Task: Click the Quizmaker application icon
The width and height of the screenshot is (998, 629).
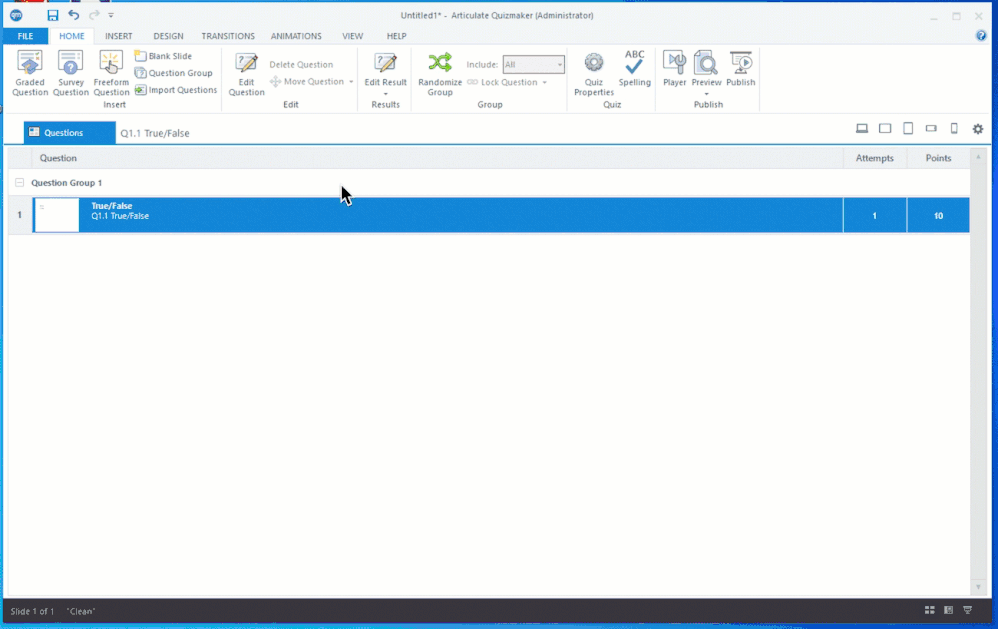Action: pos(17,15)
